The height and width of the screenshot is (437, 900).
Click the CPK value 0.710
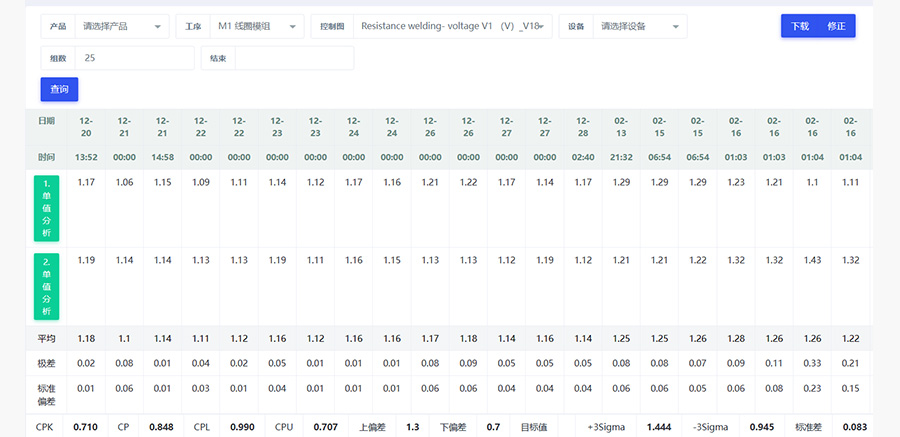(86, 427)
